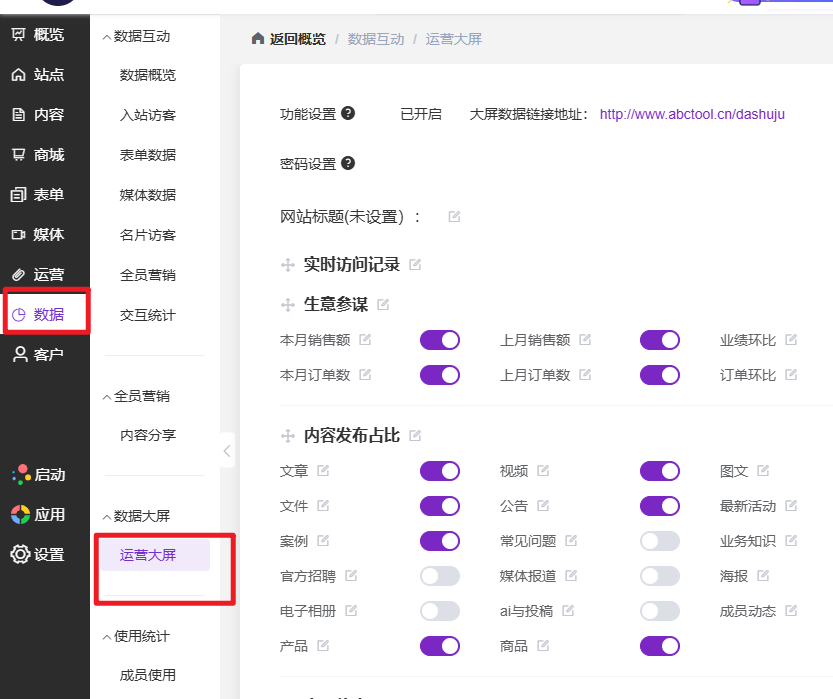Select 入站访客 in the submenu
The width and height of the screenshot is (833, 699).
pos(148,115)
